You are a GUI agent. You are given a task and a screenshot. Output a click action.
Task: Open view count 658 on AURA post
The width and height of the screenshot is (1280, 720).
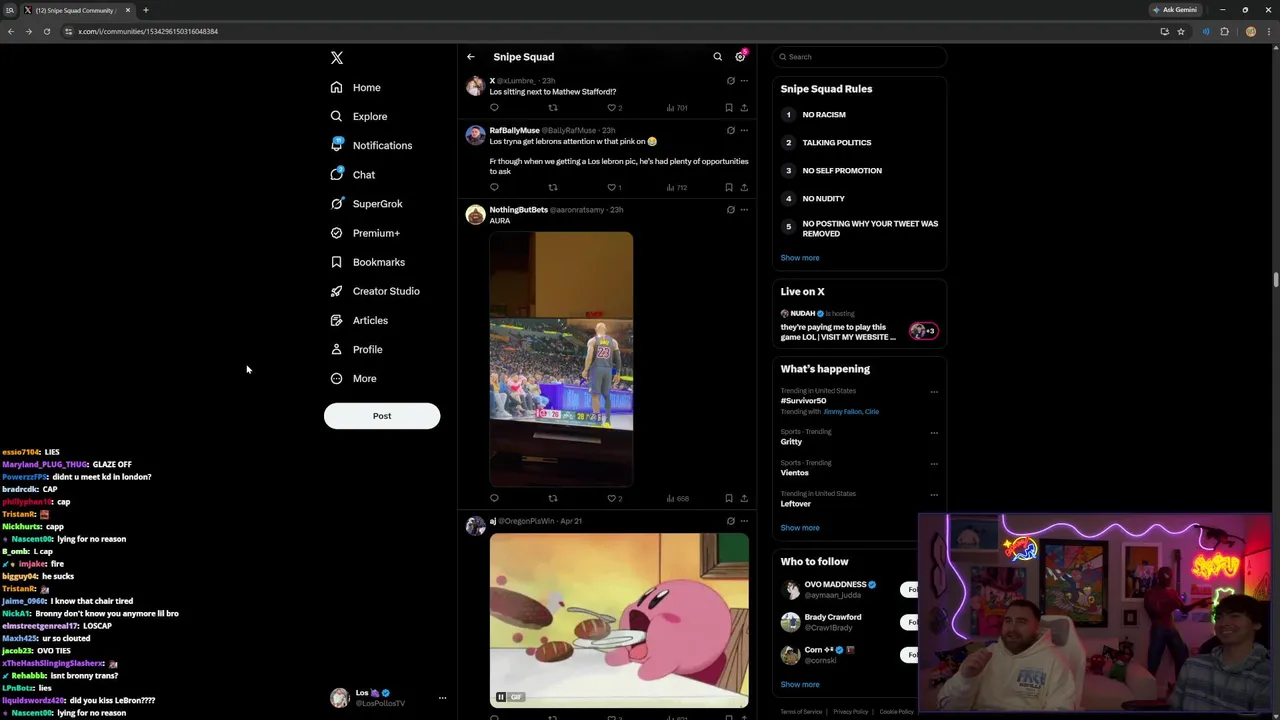[x=677, y=498]
